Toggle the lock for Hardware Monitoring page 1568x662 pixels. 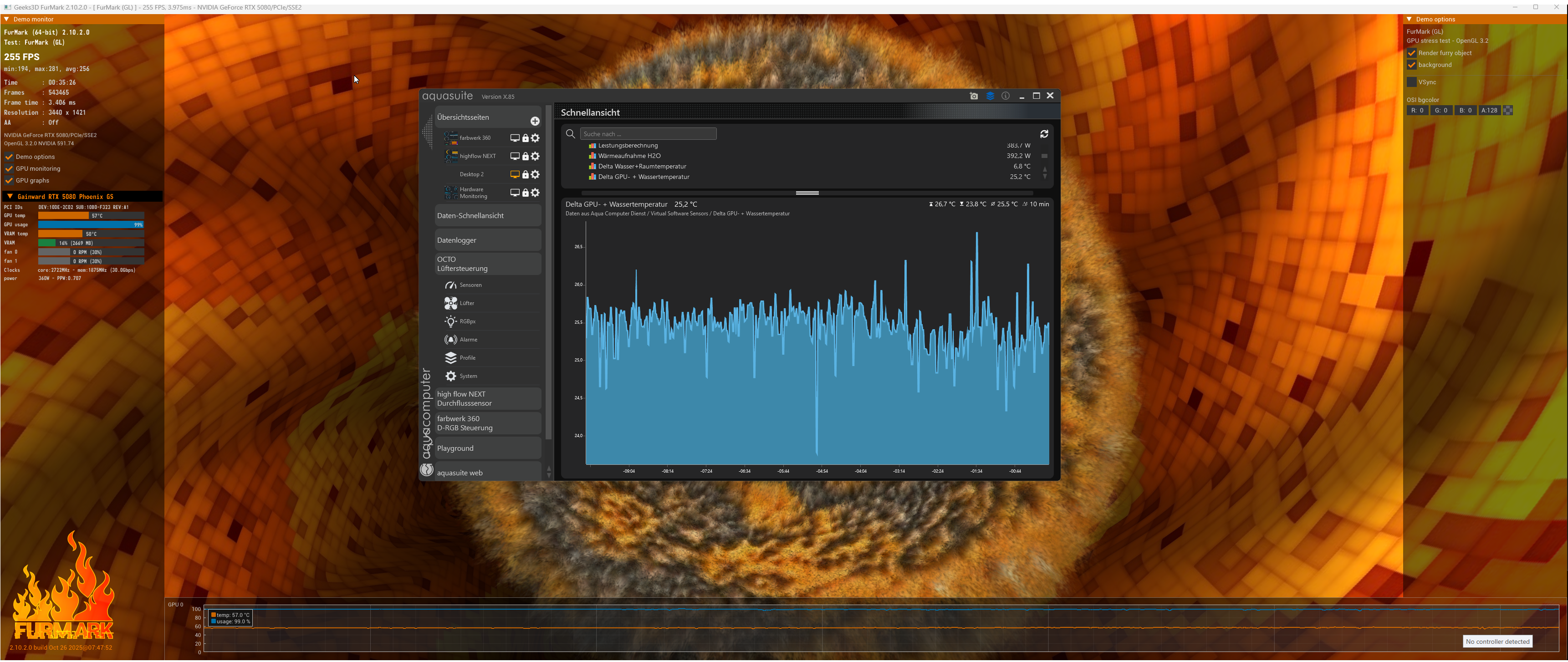pyautogui.click(x=525, y=193)
